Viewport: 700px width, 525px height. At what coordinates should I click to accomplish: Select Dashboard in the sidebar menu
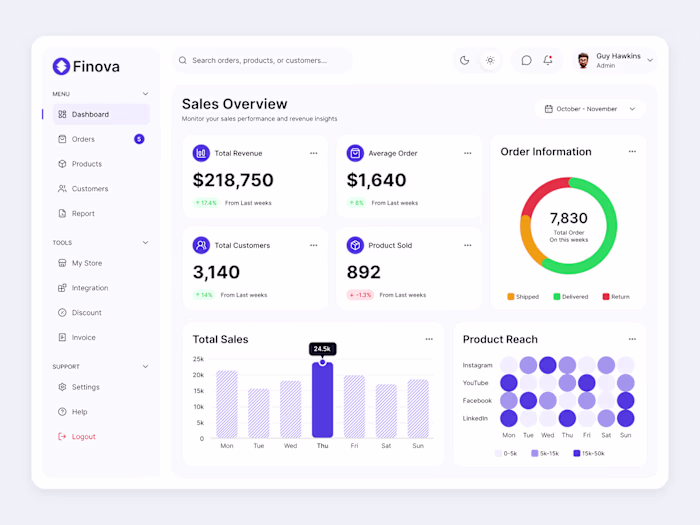click(101, 114)
